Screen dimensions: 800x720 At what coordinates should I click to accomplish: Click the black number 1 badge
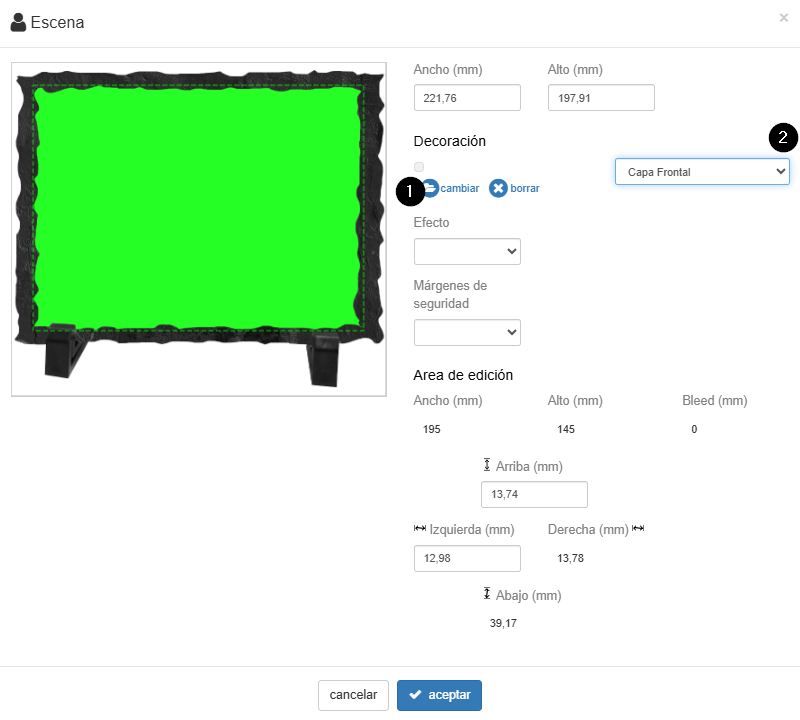click(x=410, y=190)
